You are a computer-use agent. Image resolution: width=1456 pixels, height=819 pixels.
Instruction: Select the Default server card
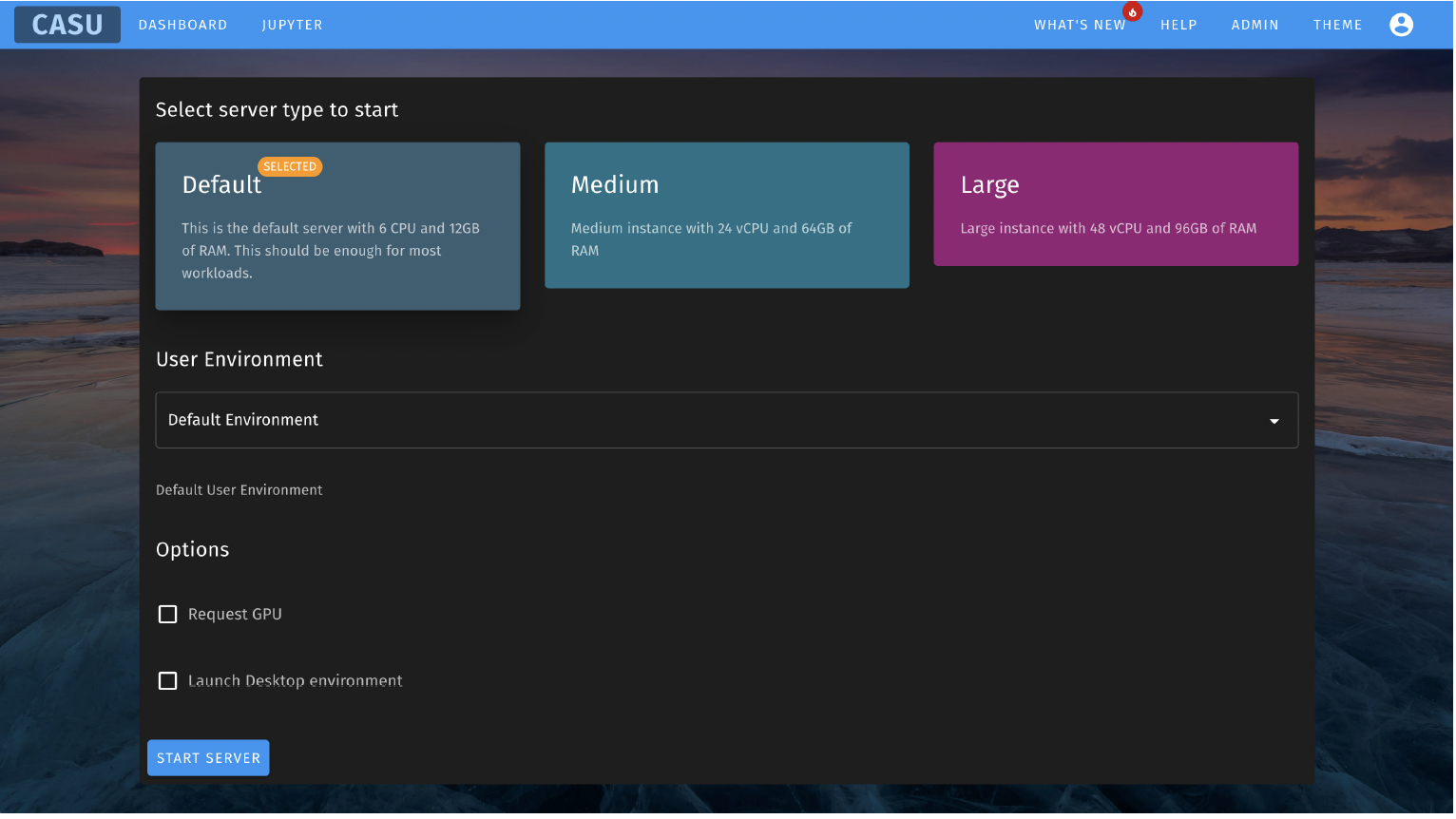(338, 226)
